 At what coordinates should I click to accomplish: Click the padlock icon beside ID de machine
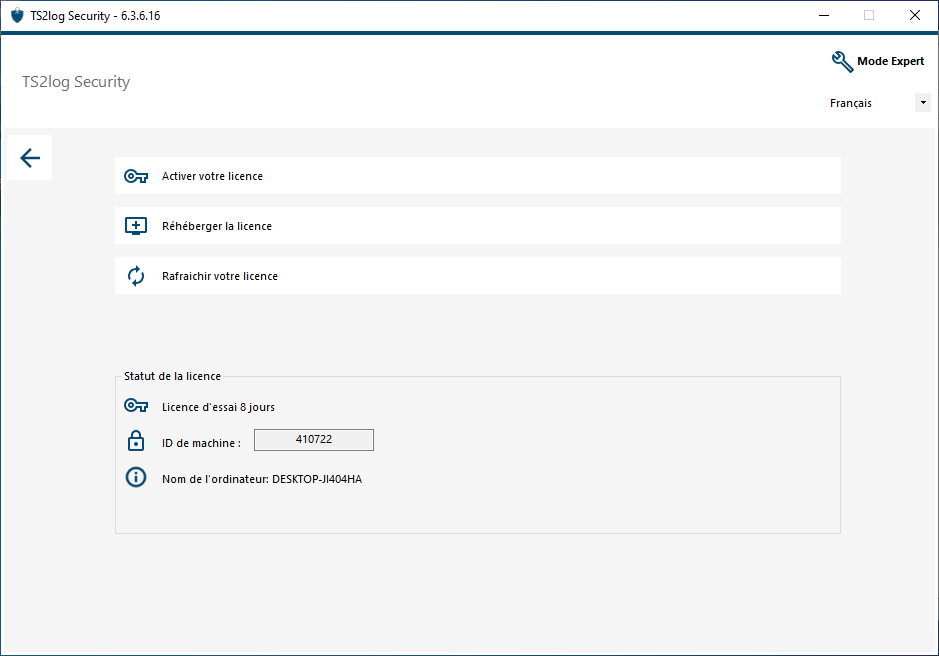coord(136,441)
